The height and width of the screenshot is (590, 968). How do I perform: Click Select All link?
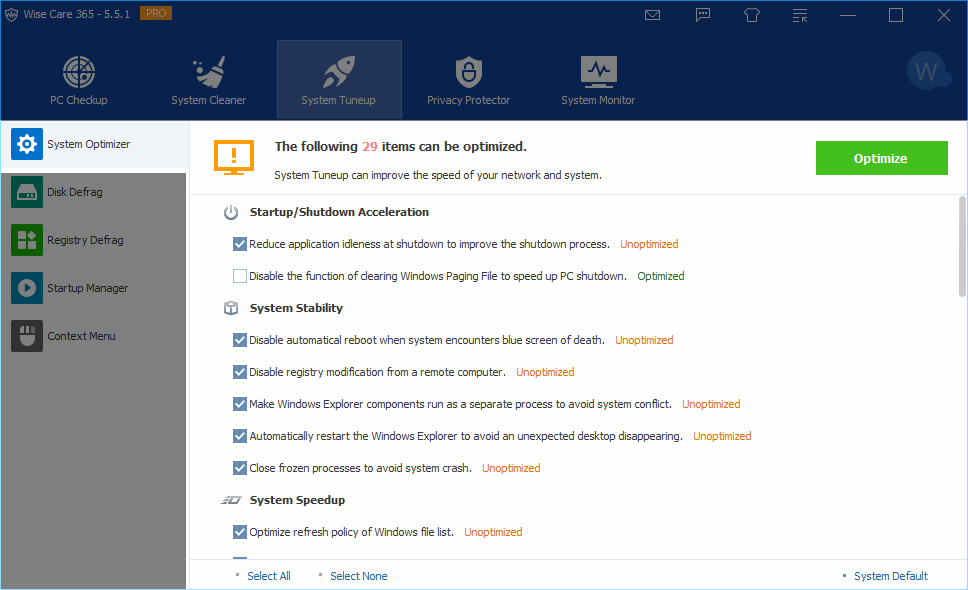269,576
